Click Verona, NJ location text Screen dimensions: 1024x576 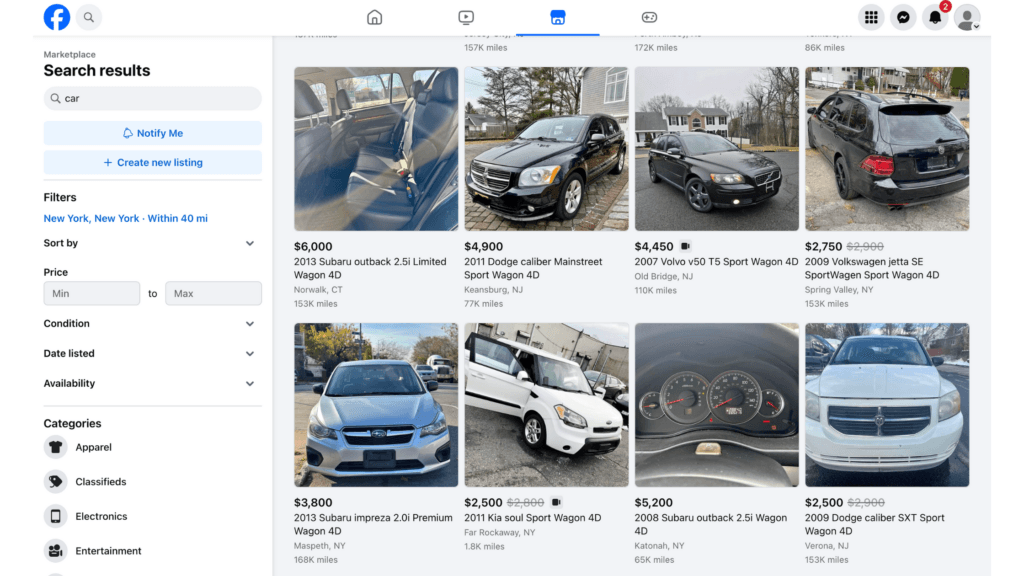[827, 546]
